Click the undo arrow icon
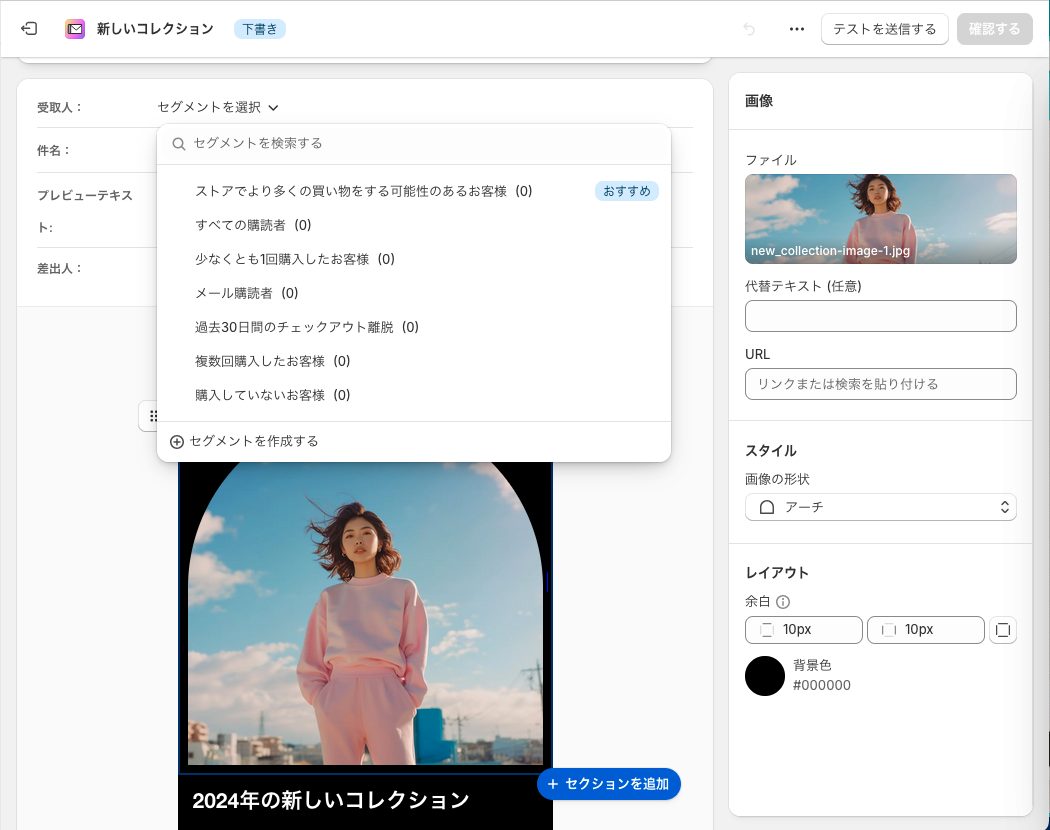The width and height of the screenshot is (1050, 830). click(749, 29)
